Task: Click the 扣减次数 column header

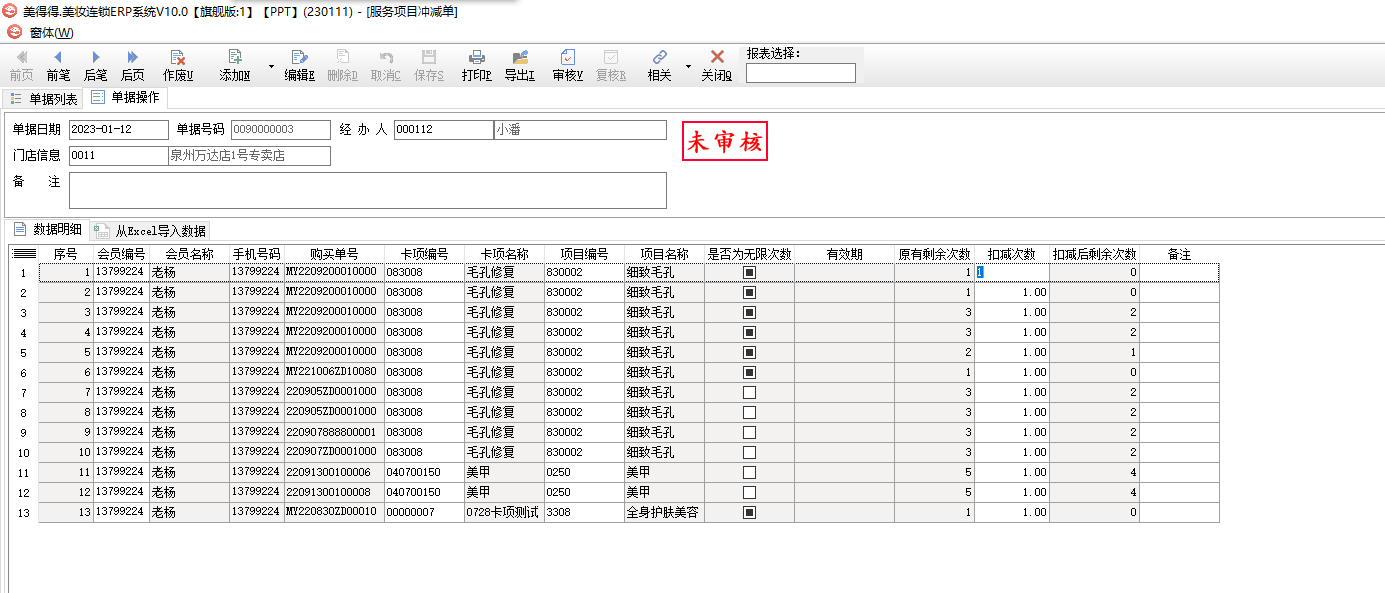Action: (x=1012, y=254)
